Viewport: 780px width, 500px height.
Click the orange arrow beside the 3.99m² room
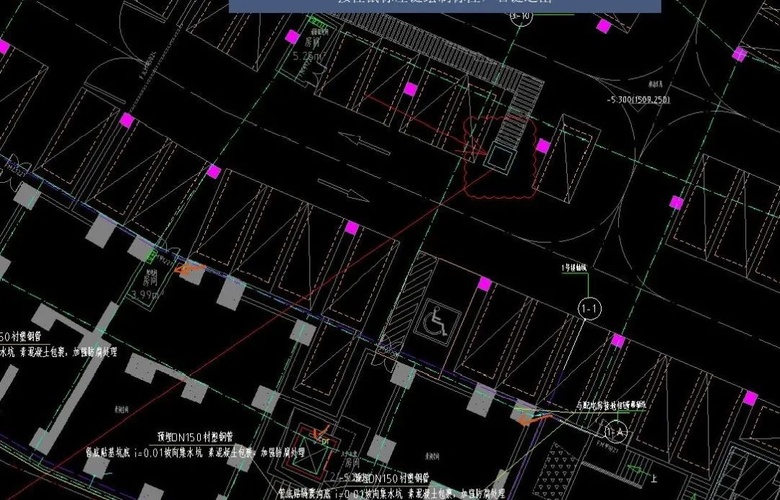[x=190, y=268]
